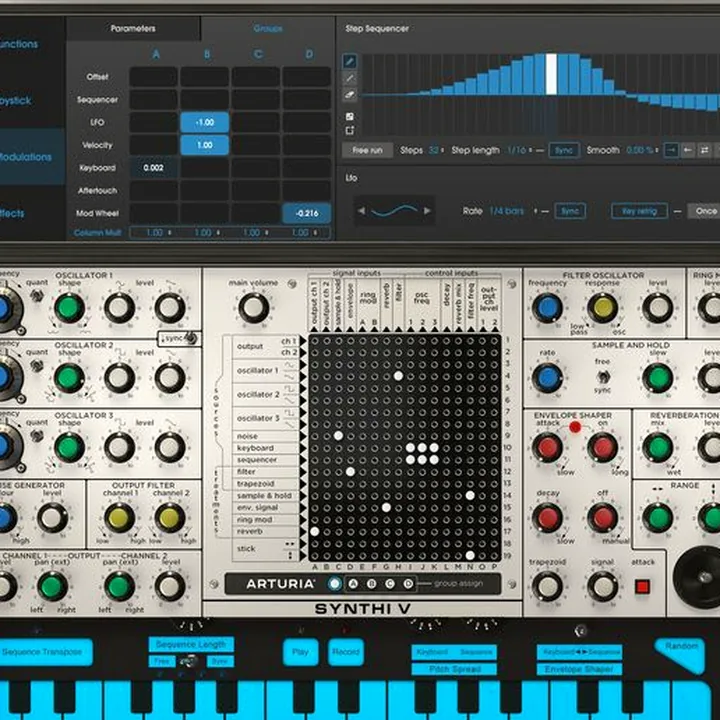Click the lit group assign selector circle

pos(335,584)
